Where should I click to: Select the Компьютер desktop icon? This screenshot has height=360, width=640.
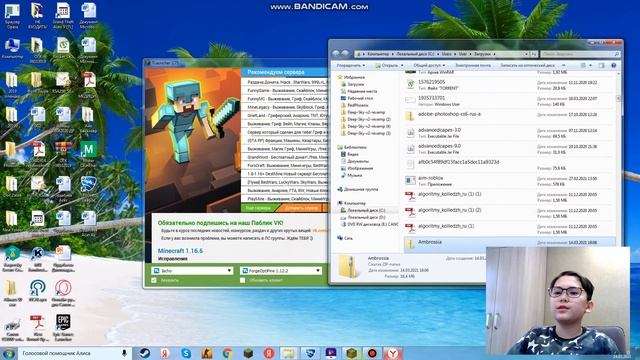tap(12, 49)
